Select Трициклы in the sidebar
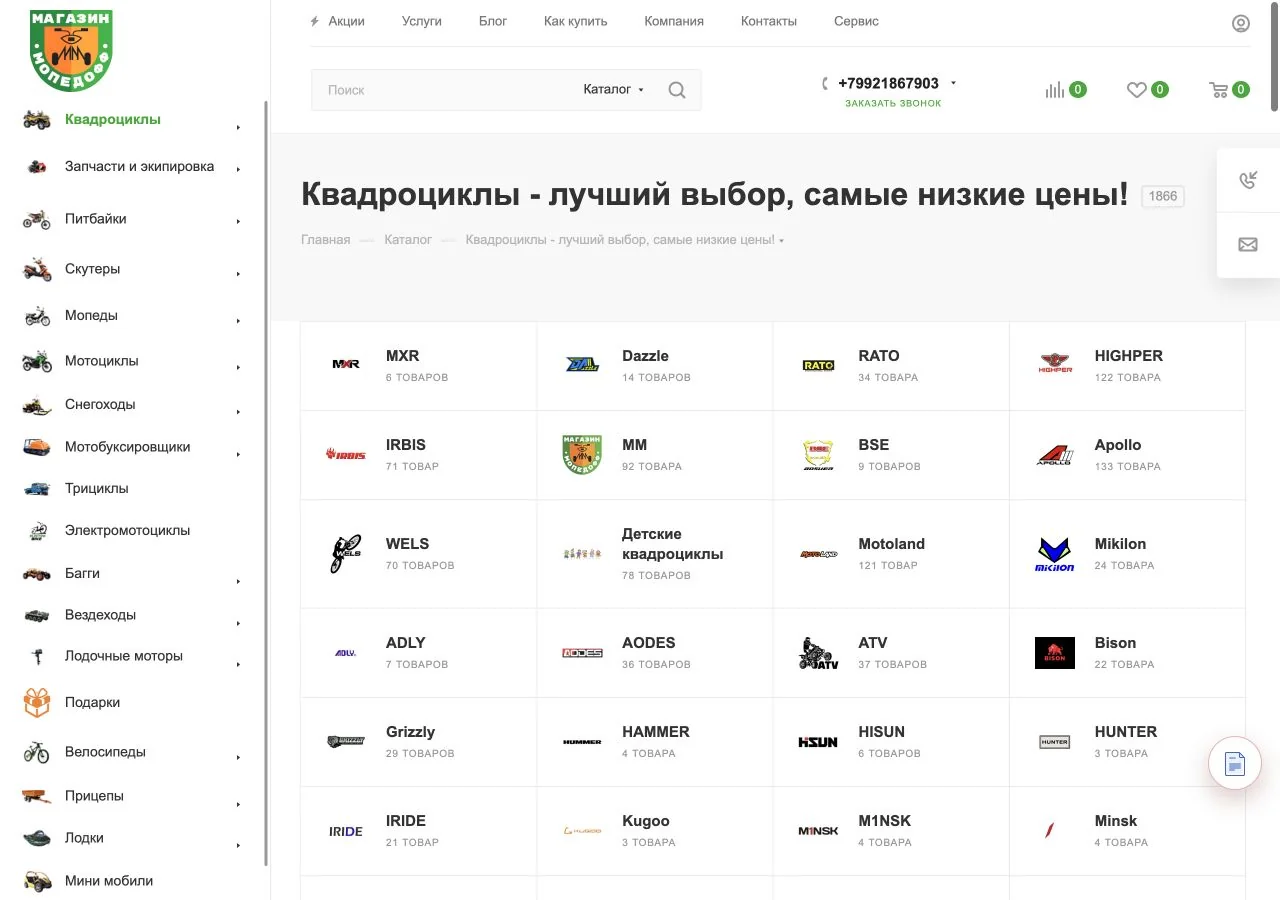This screenshot has height=900, width=1280. point(96,489)
